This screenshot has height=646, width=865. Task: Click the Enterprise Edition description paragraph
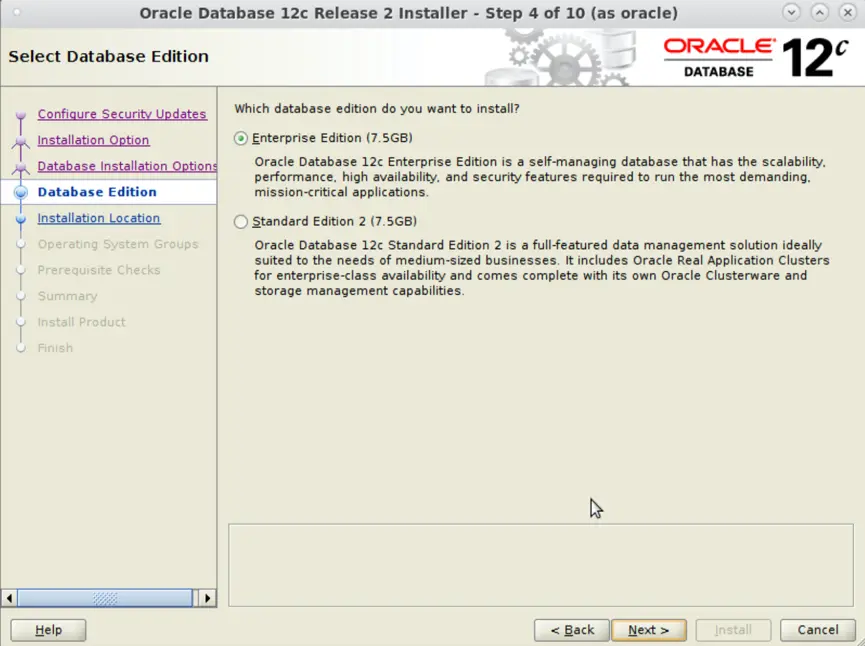pyautogui.click(x=540, y=177)
